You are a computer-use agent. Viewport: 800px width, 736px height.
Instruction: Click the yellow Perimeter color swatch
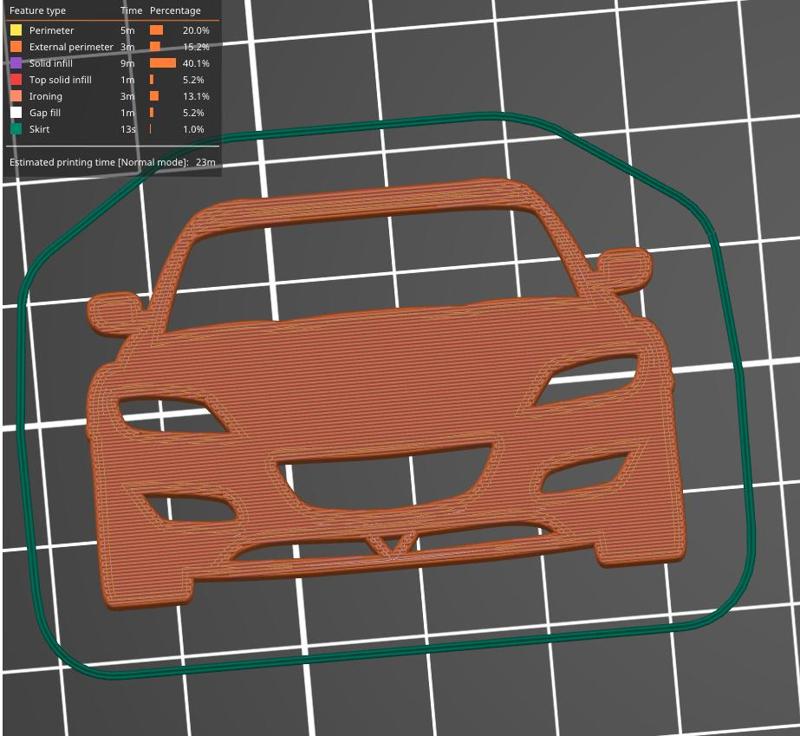pos(16,30)
